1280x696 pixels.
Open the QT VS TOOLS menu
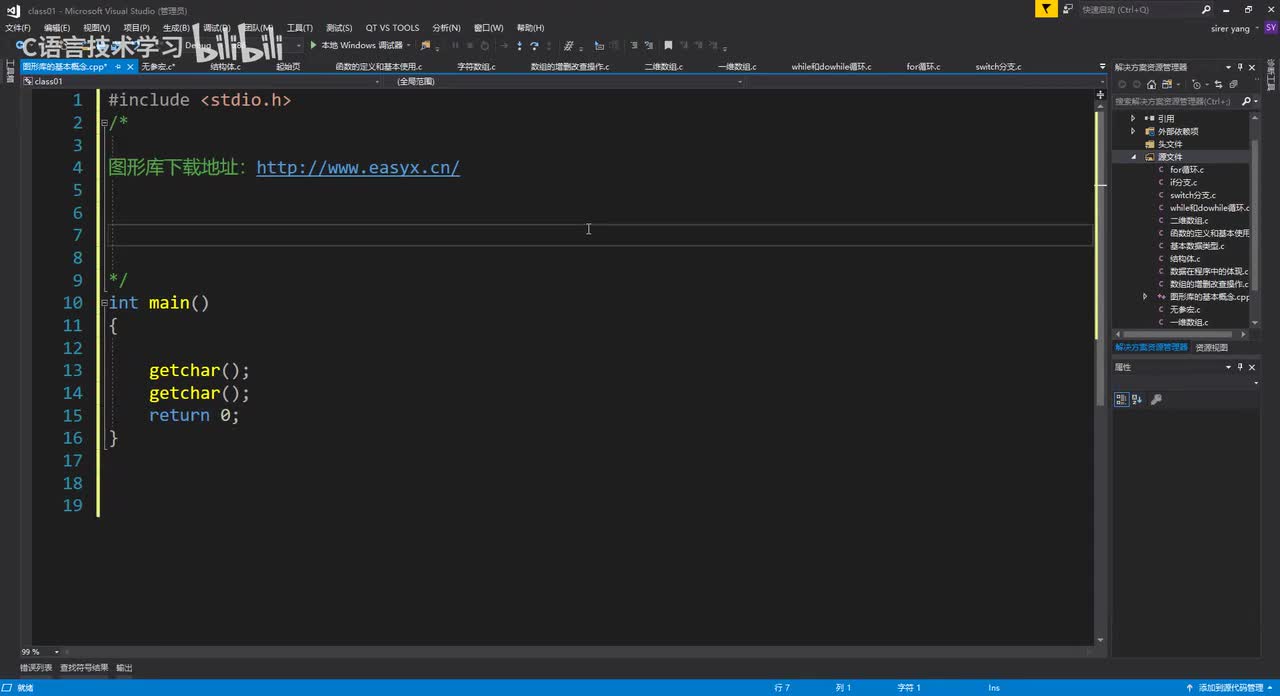393,28
